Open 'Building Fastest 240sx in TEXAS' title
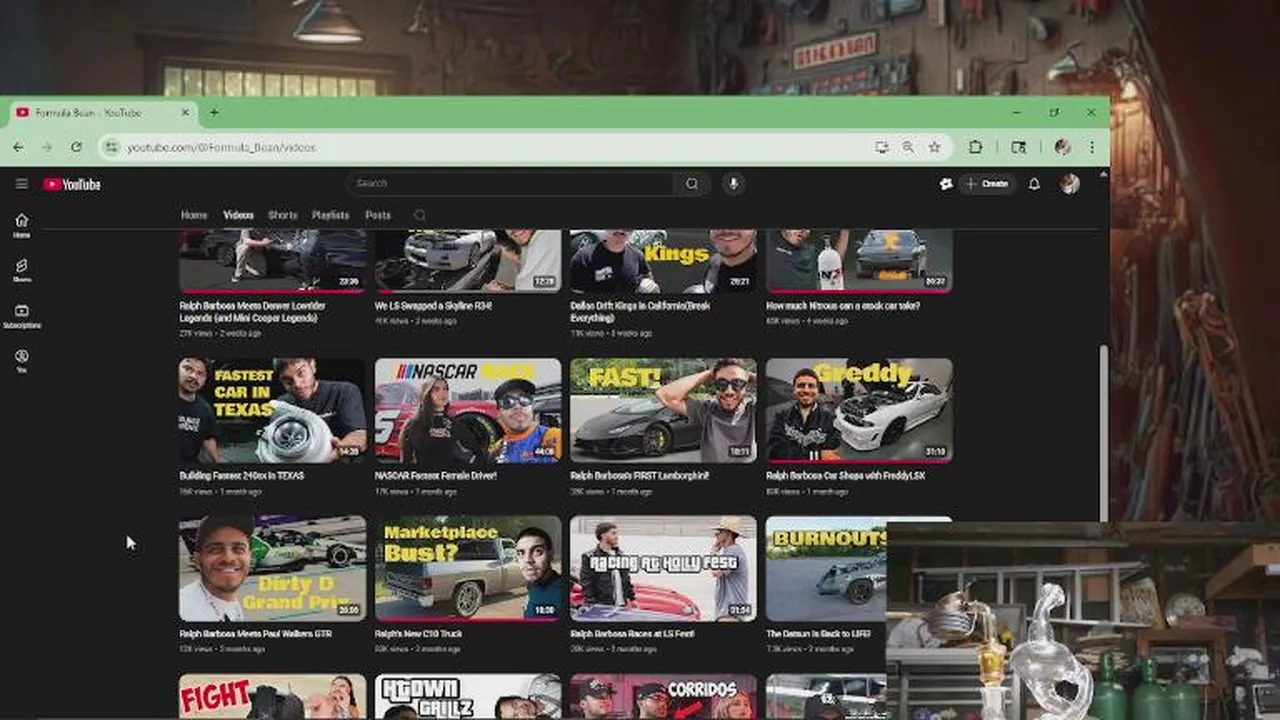This screenshot has height=720, width=1280. coord(241,476)
